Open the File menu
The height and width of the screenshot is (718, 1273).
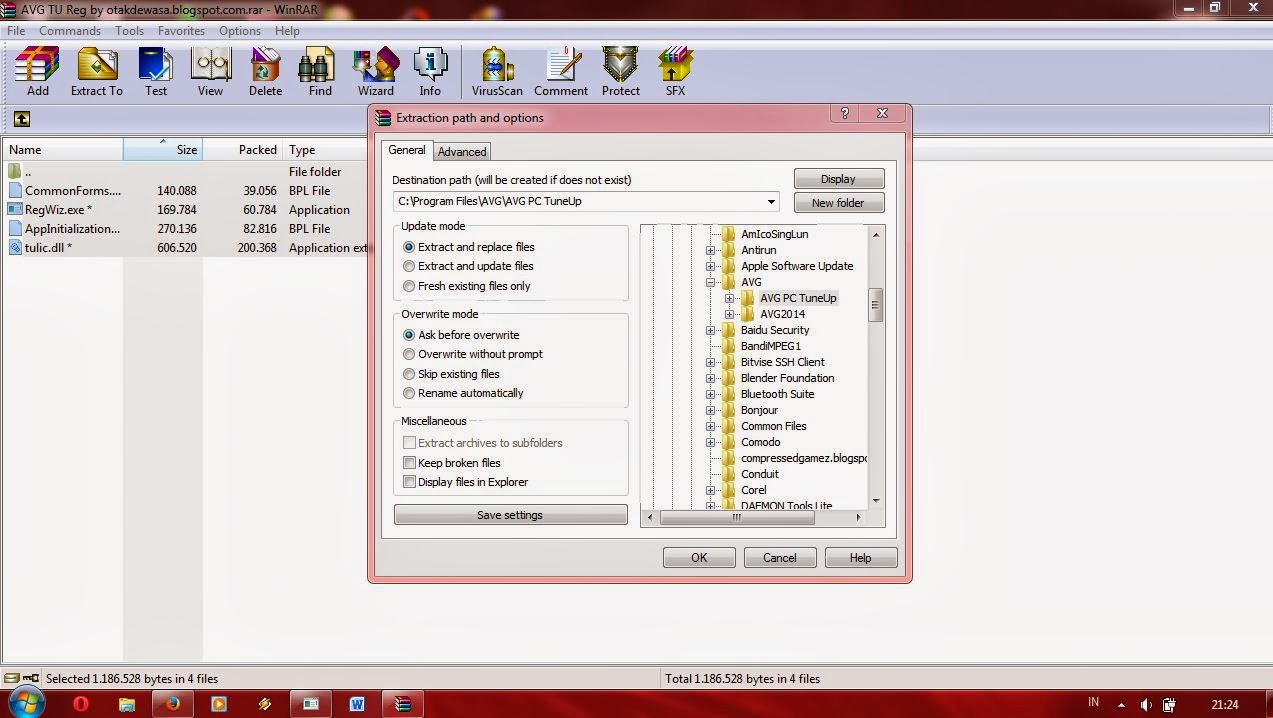coord(16,31)
